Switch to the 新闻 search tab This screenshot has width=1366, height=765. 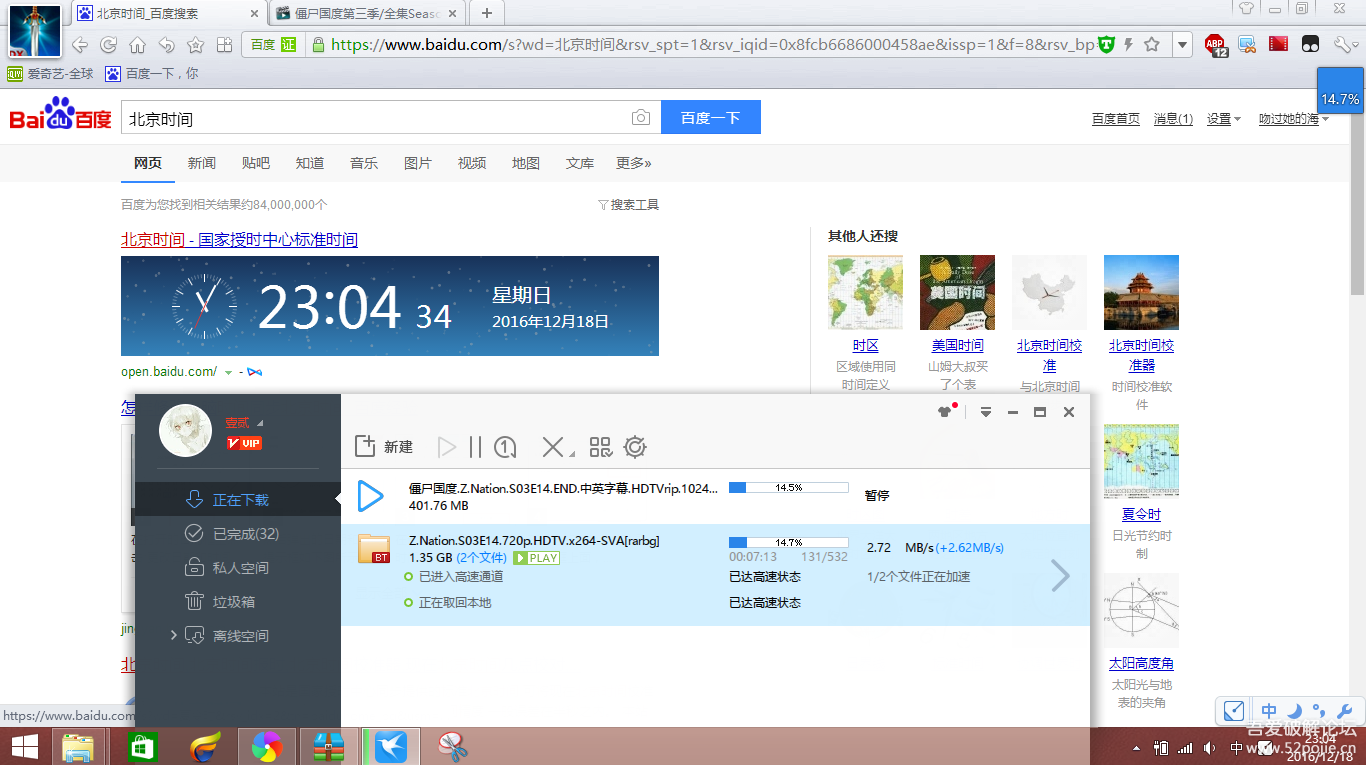[x=201, y=163]
